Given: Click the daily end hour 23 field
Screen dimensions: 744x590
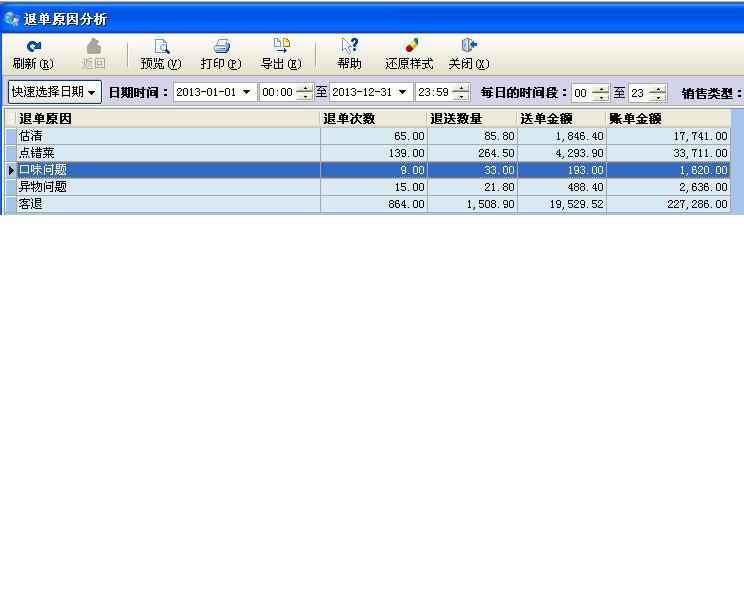Looking at the screenshot, I should pyautogui.click(x=638, y=93).
